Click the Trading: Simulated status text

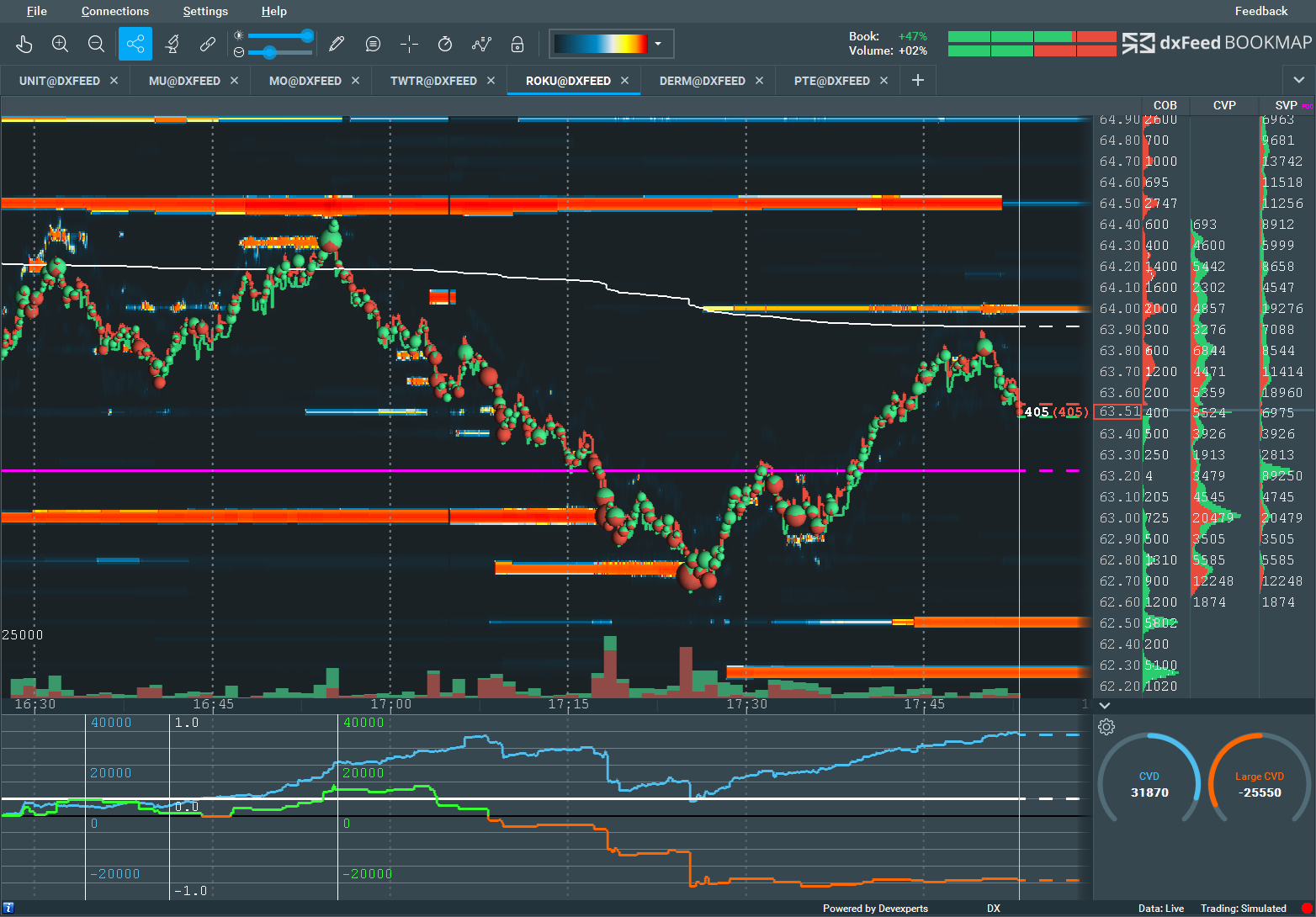tap(1244, 909)
